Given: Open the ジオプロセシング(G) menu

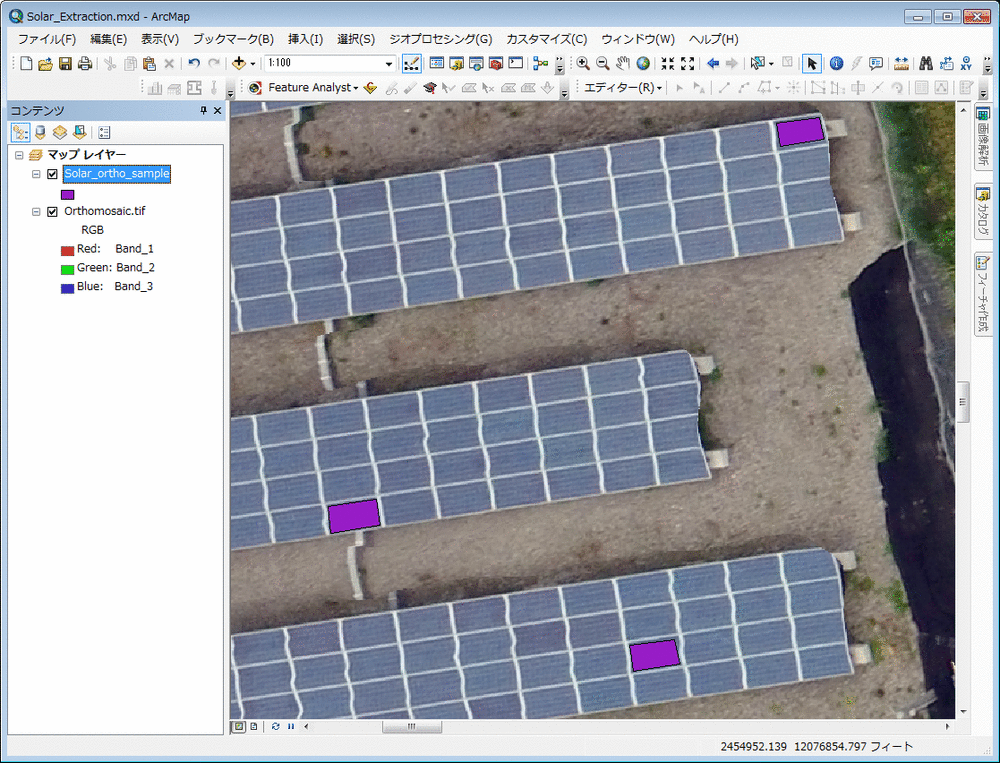Looking at the screenshot, I should tap(440, 39).
